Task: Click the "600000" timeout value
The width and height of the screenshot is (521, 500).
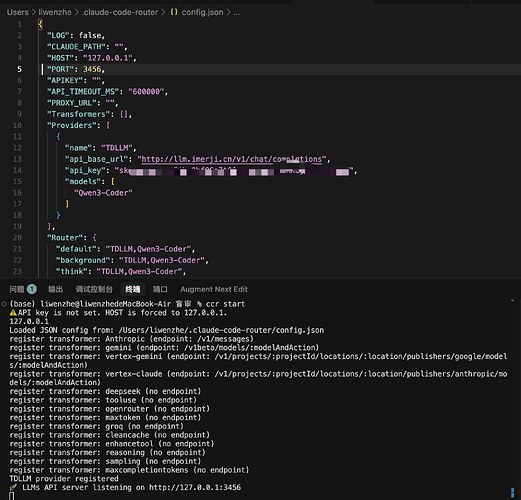Action: coord(146,92)
